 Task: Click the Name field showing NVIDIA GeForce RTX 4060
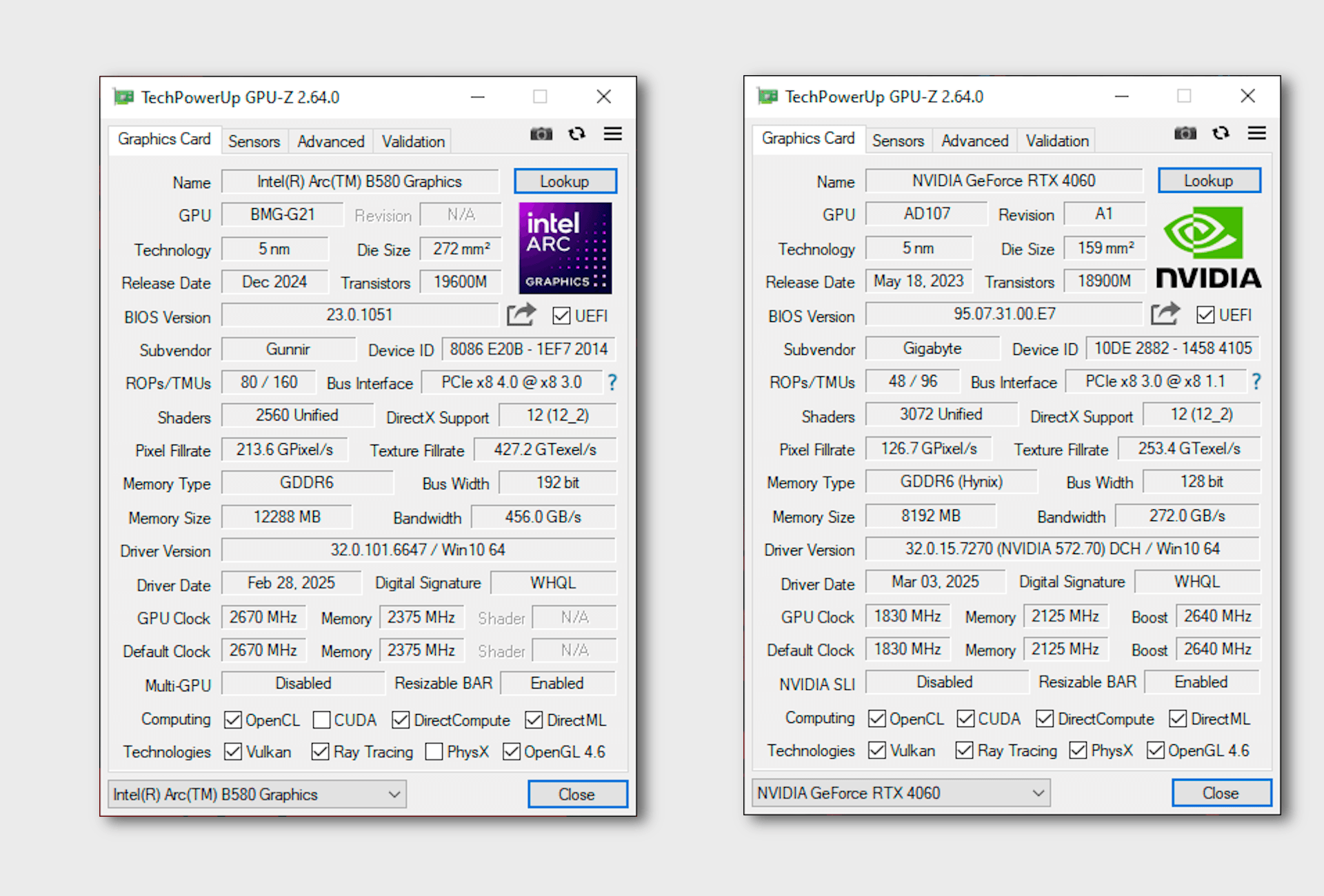pos(1004,181)
